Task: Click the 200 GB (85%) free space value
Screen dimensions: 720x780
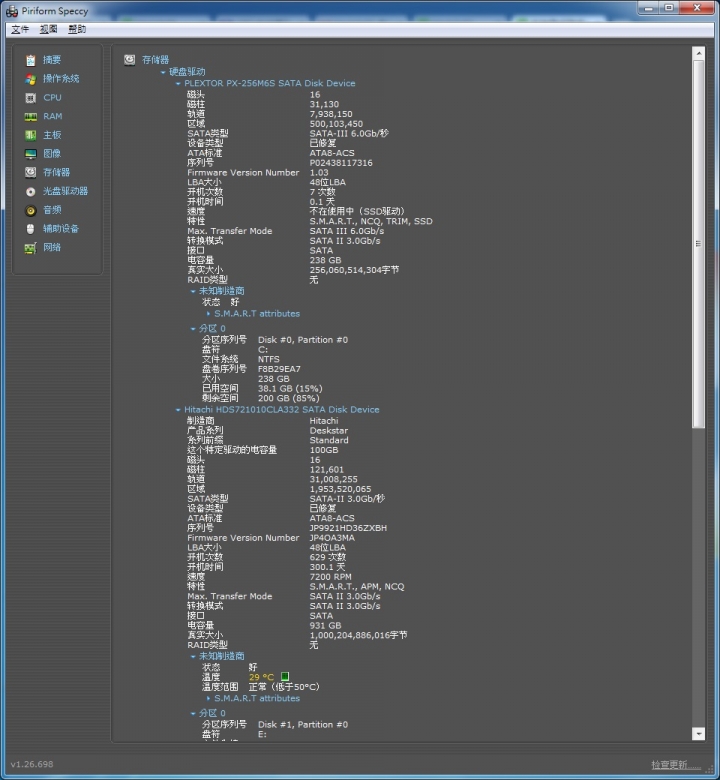Action: click(x=289, y=398)
